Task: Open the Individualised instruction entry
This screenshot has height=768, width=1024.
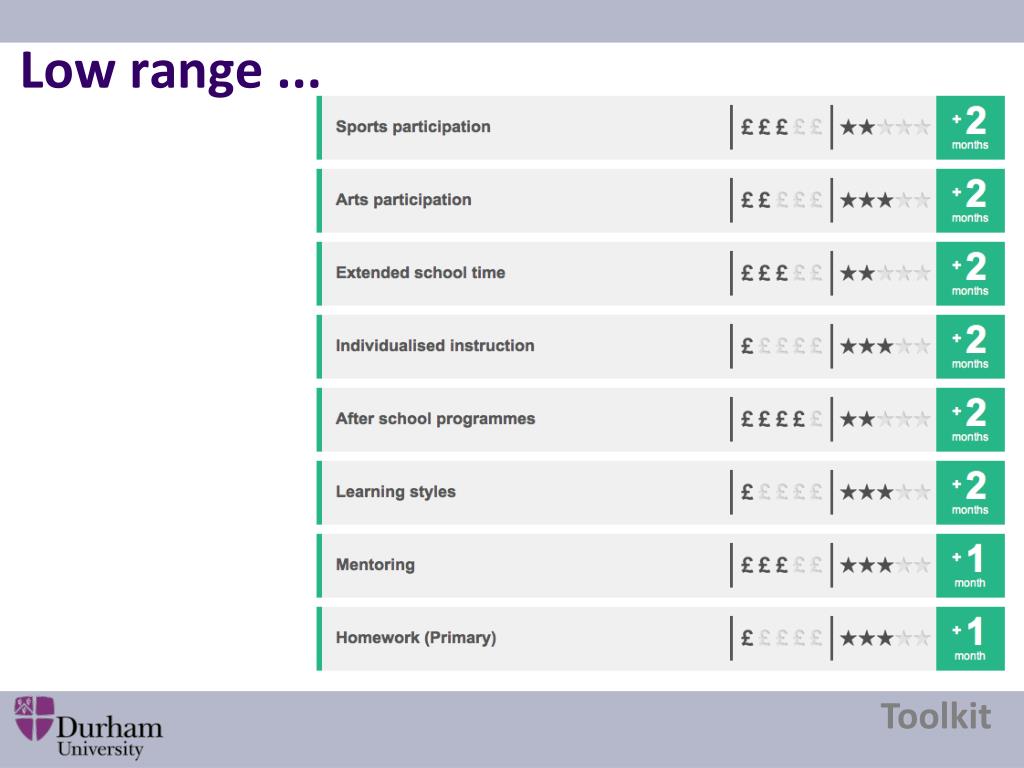Action: coord(660,347)
